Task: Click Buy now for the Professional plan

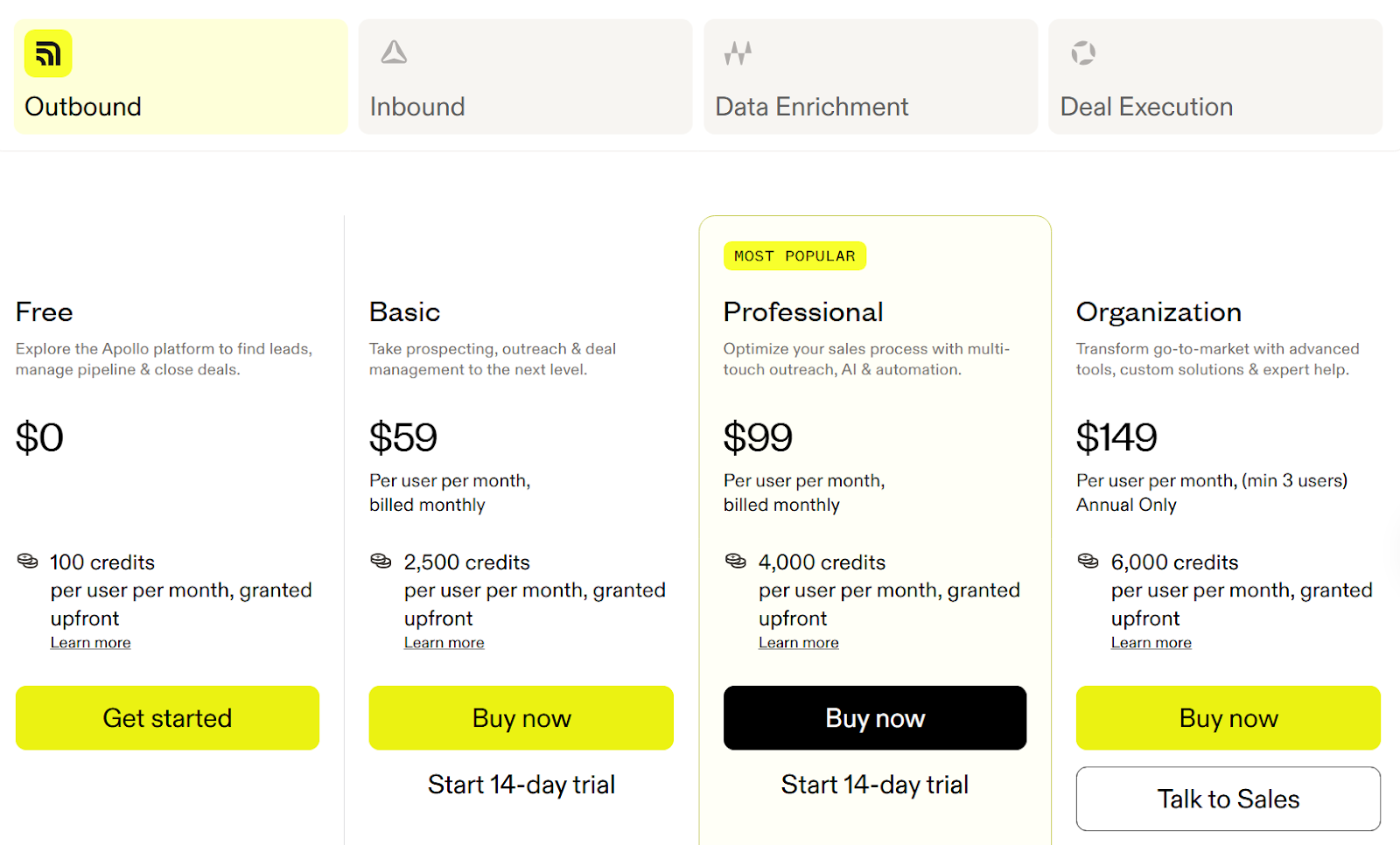Action: tap(874, 717)
